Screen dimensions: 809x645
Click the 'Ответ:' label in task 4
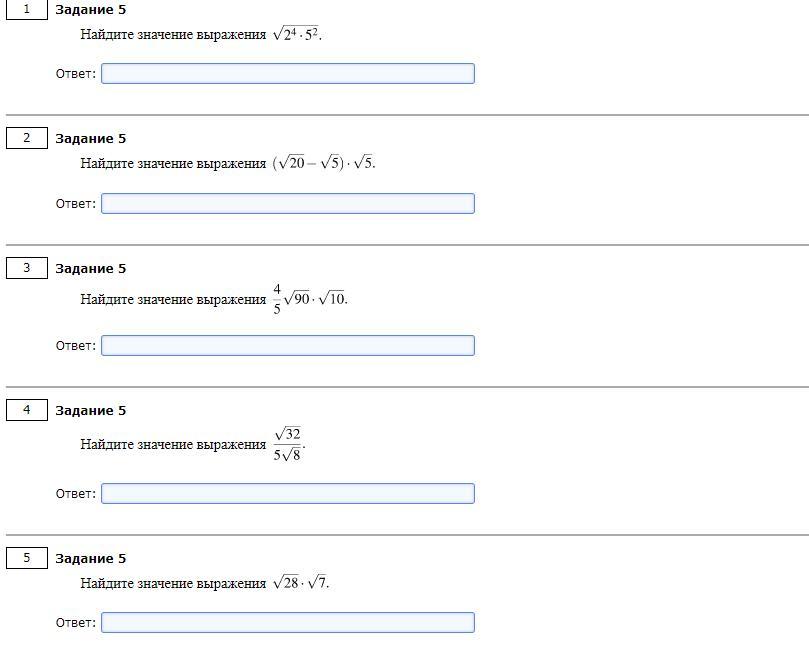point(76,494)
